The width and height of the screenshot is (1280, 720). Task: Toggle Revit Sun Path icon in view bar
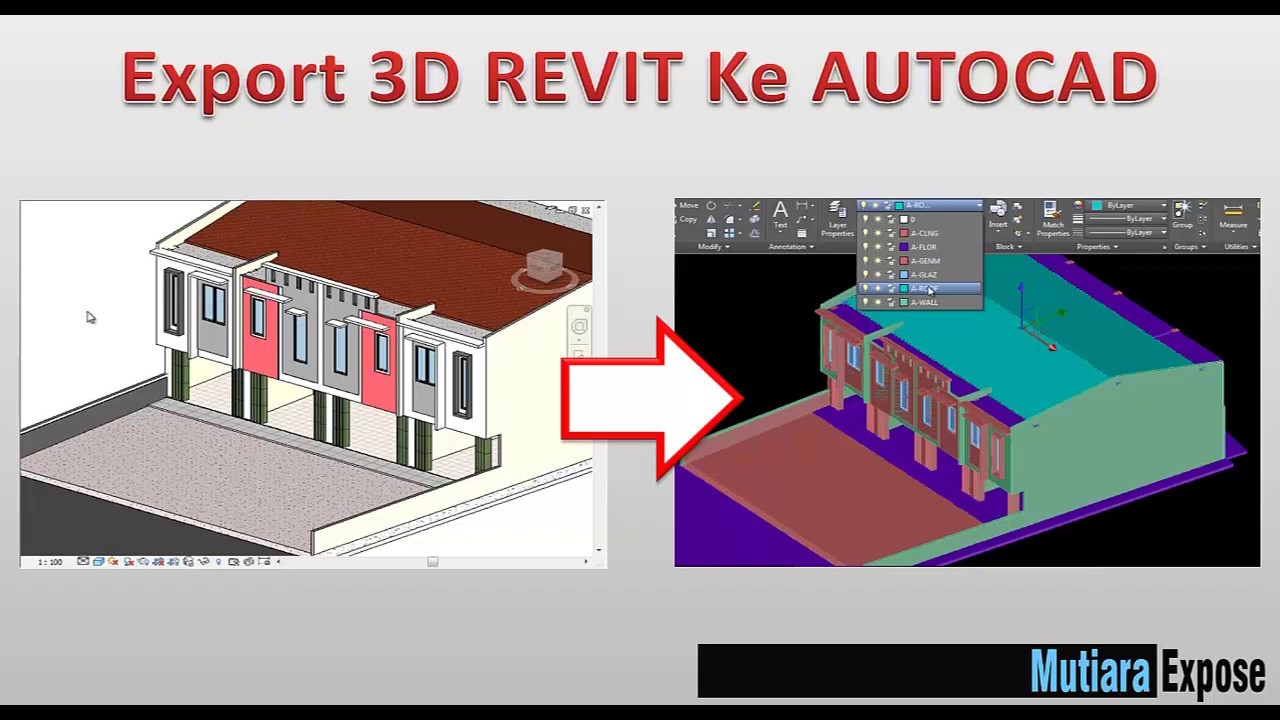[x=113, y=561]
